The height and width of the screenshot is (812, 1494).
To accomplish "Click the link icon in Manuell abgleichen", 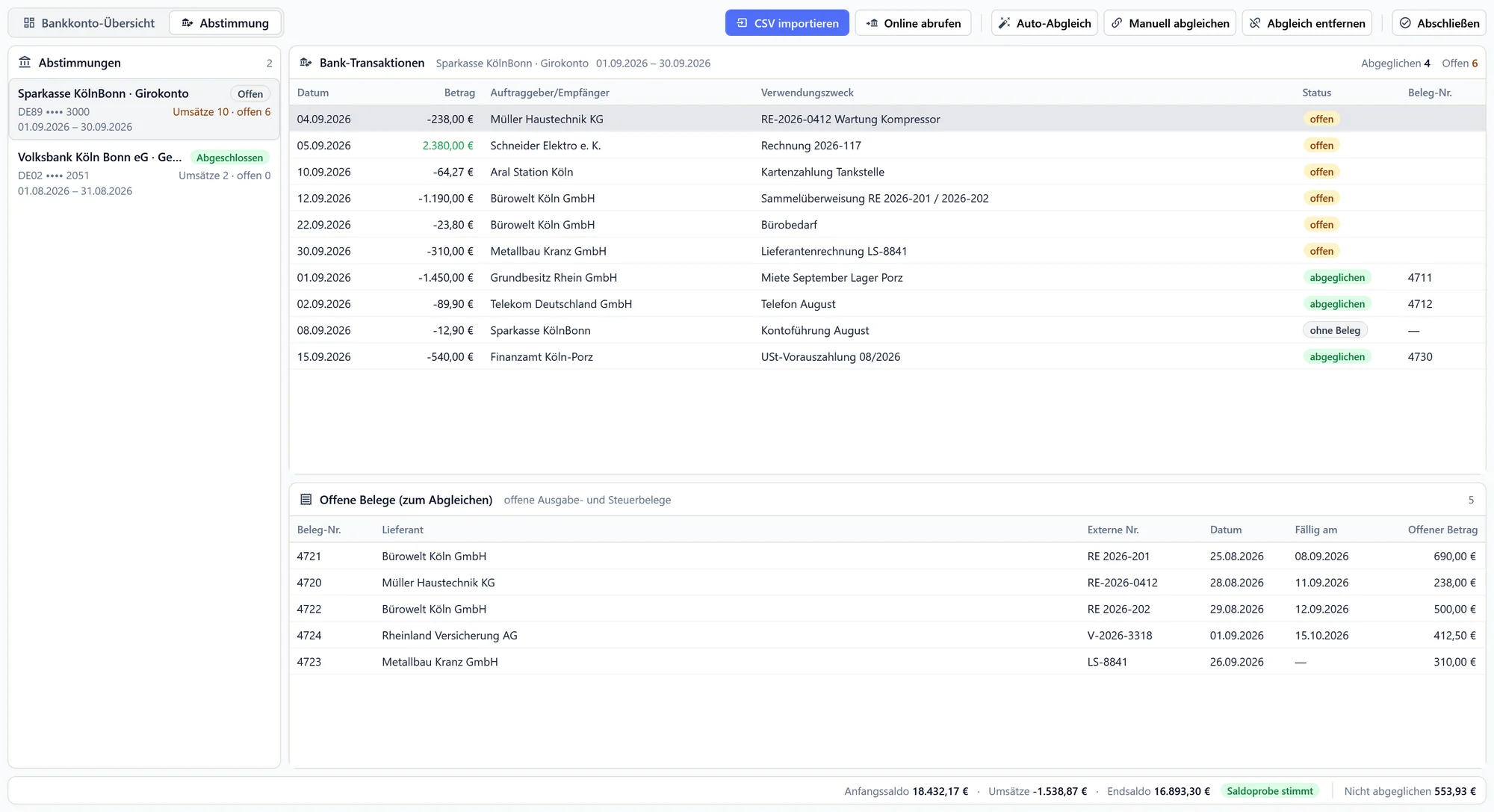I will [x=1117, y=23].
